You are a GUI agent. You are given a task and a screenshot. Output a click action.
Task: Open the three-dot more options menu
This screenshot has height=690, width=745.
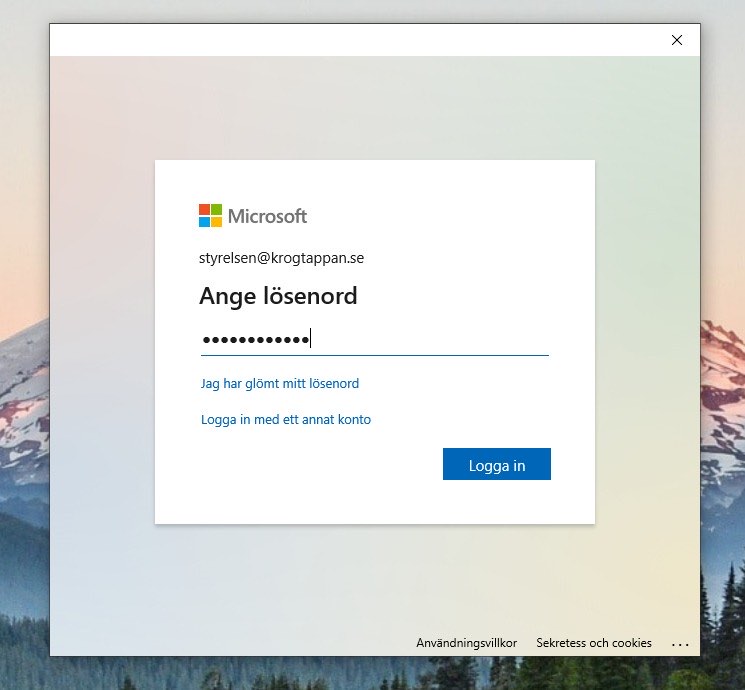(680, 645)
